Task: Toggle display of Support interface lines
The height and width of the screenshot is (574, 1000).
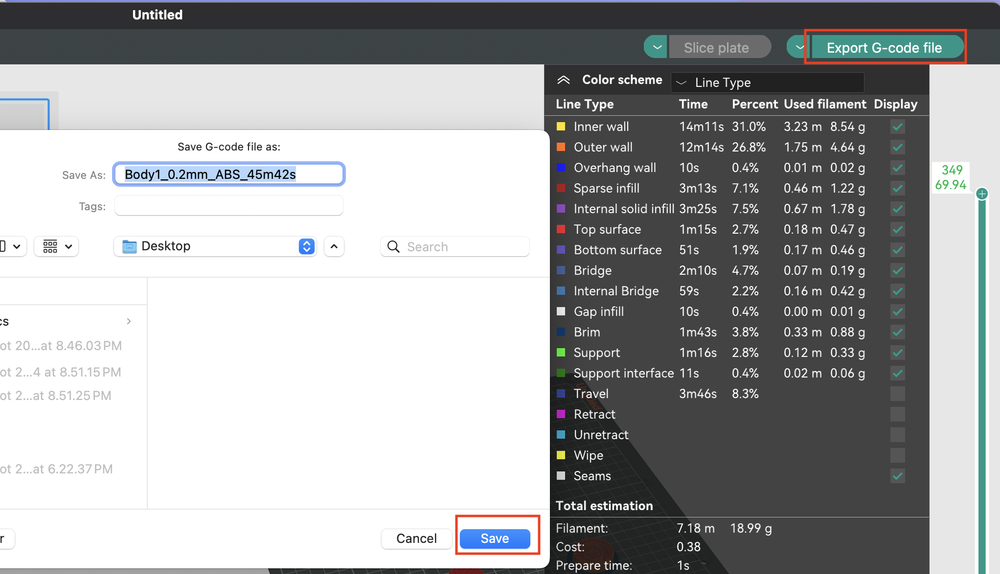Action: 897,373
